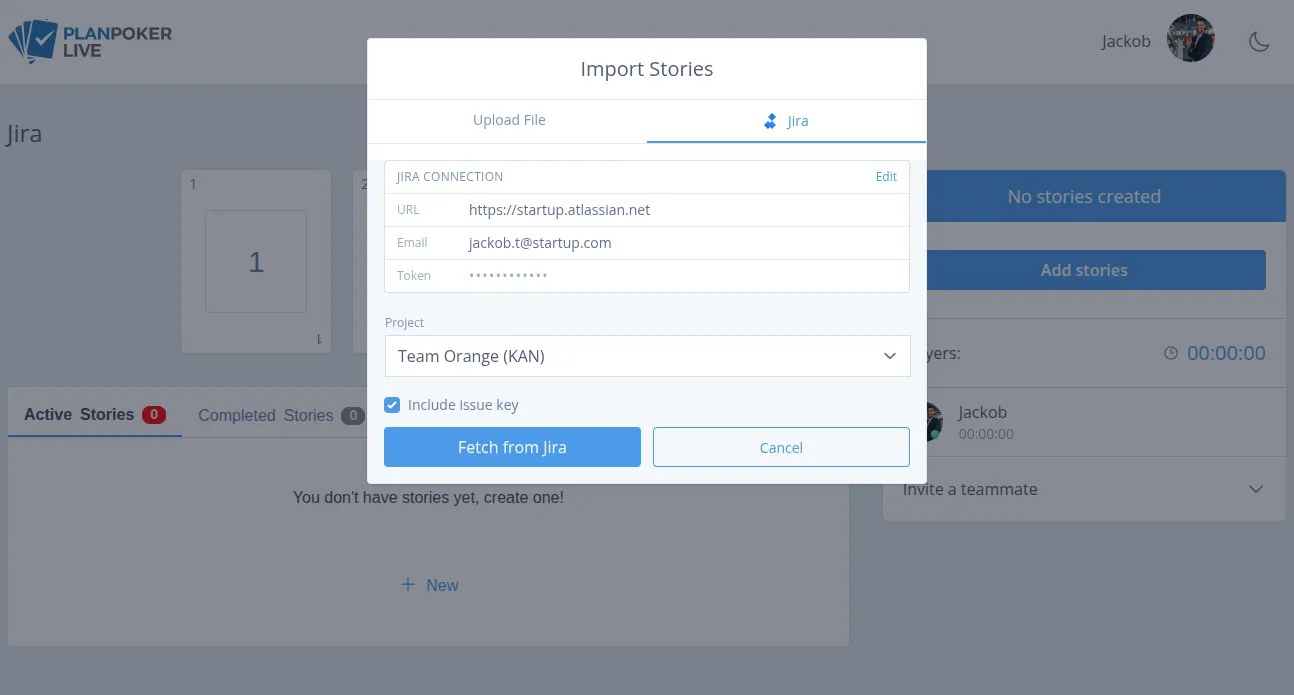
Task: Click the Add stories button
Action: 1084,270
